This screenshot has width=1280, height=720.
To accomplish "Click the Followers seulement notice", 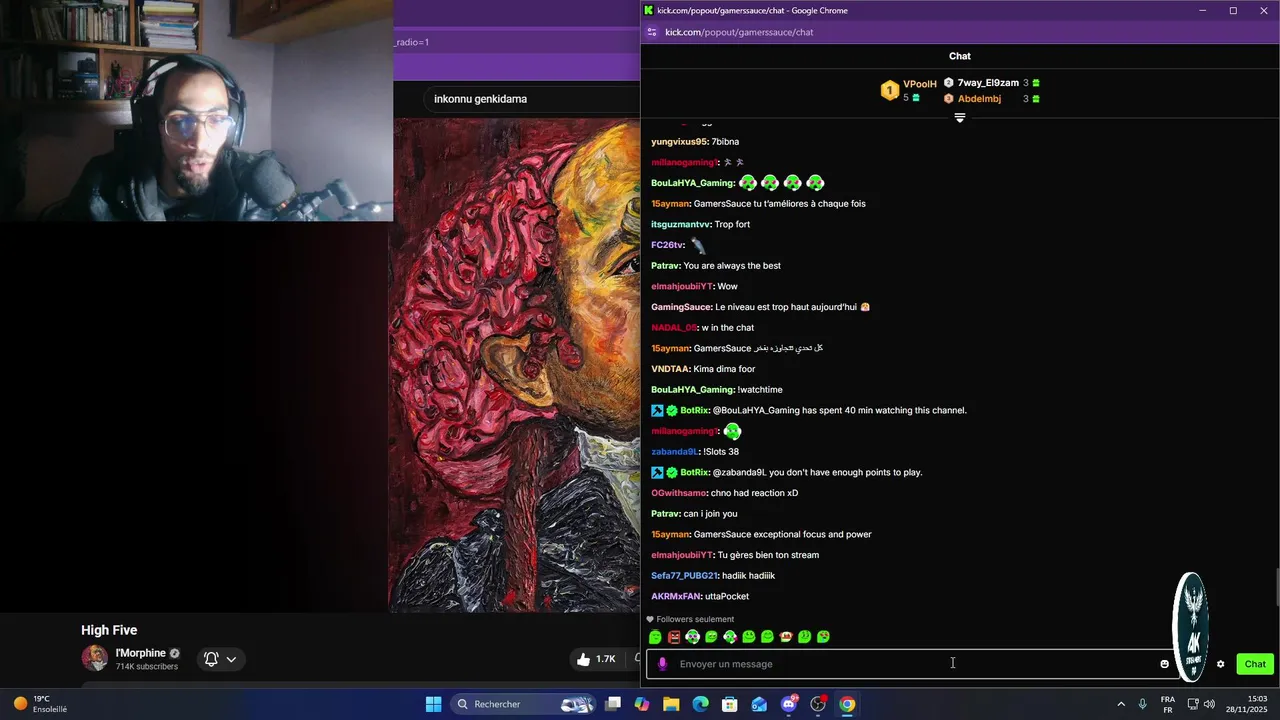I will (690, 619).
